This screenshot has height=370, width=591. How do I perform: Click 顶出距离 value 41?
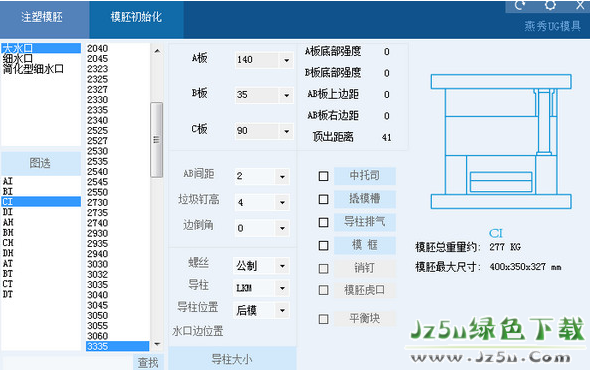click(x=387, y=138)
